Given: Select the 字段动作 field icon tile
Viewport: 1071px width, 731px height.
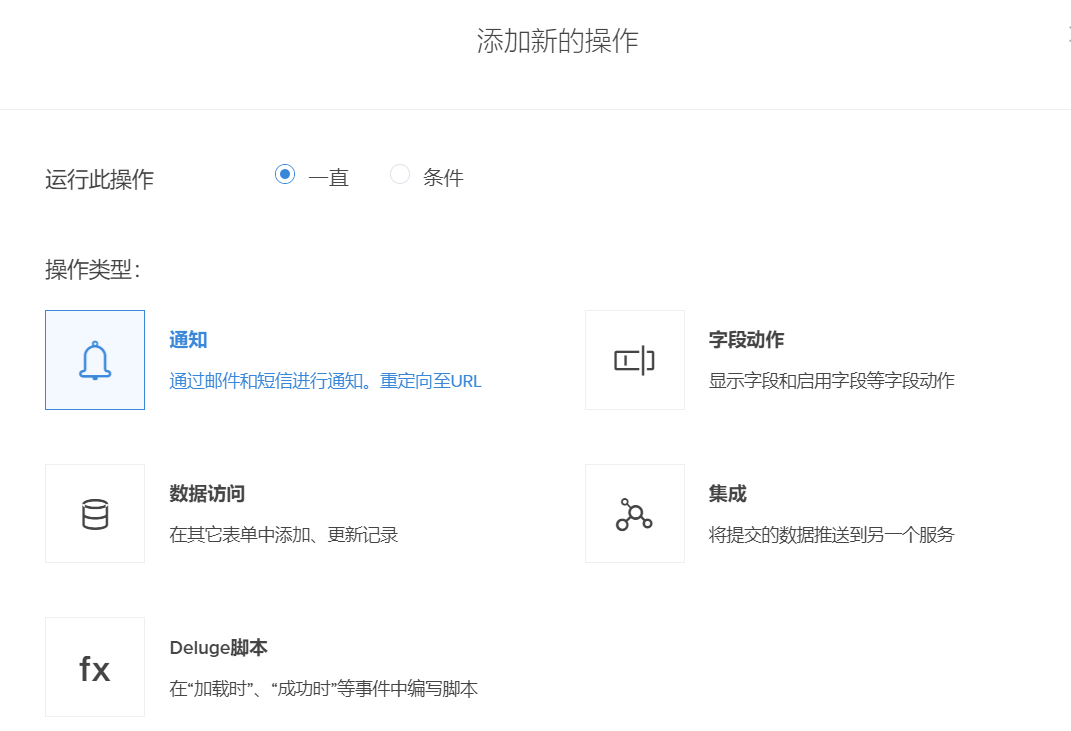Looking at the screenshot, I should (x=634, y=360).
